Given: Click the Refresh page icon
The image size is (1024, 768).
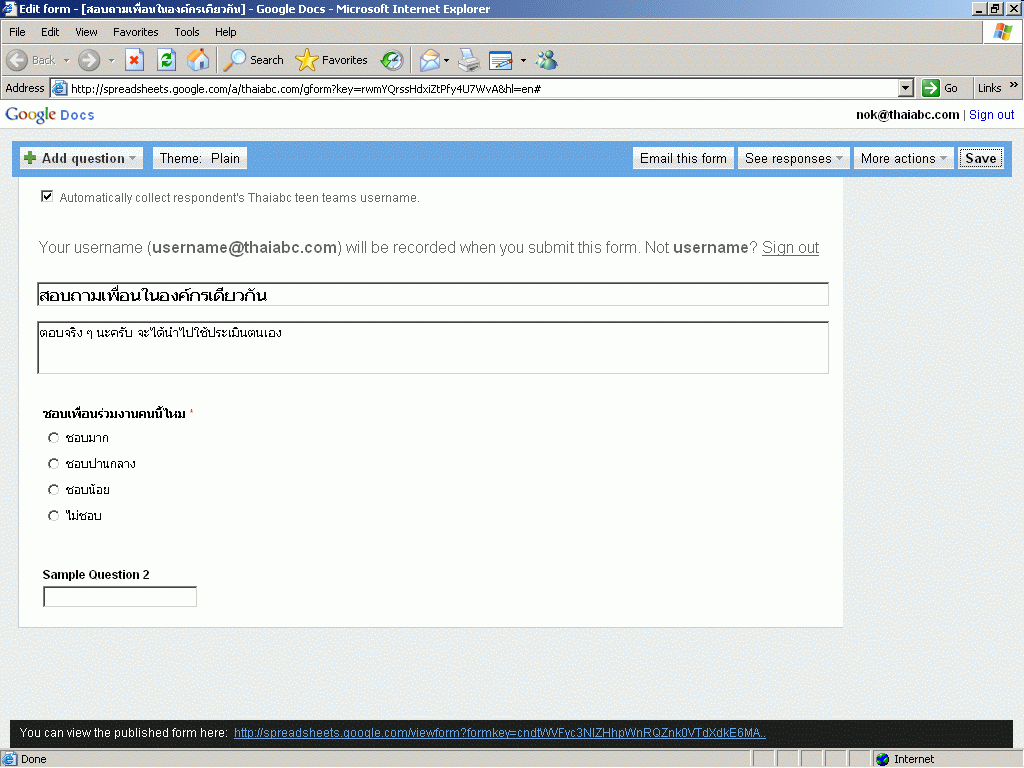Looking at the screenshot, I should pyautogui.click(x=166, y=60).
